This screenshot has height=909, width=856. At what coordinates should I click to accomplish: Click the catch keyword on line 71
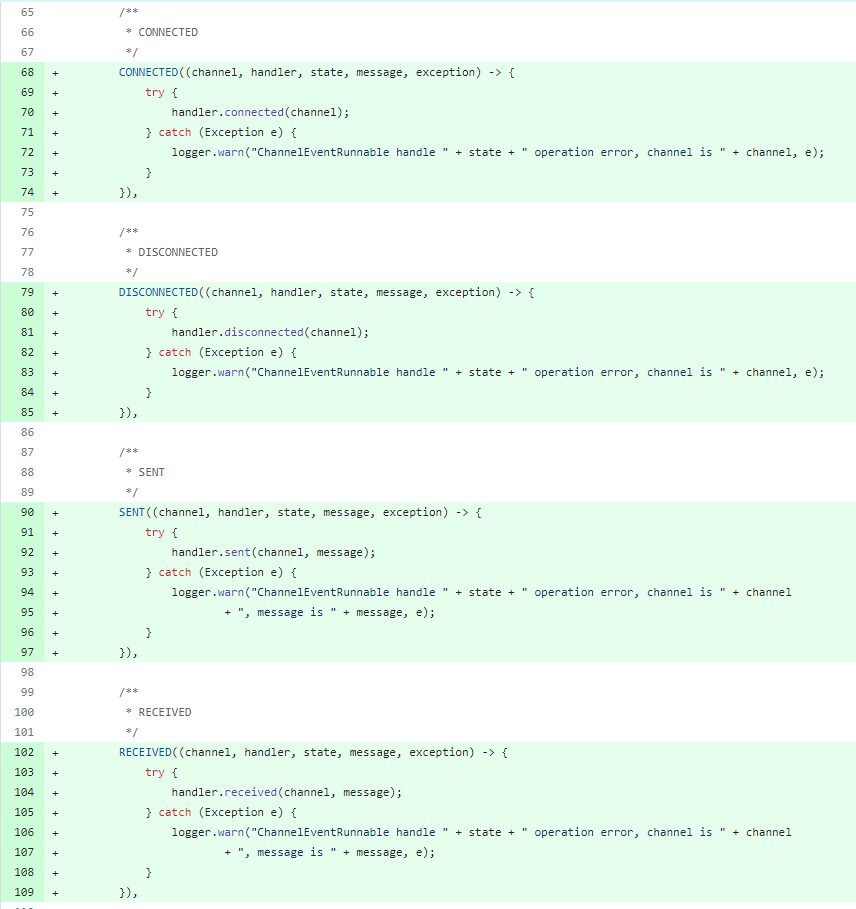coord(174,133)
